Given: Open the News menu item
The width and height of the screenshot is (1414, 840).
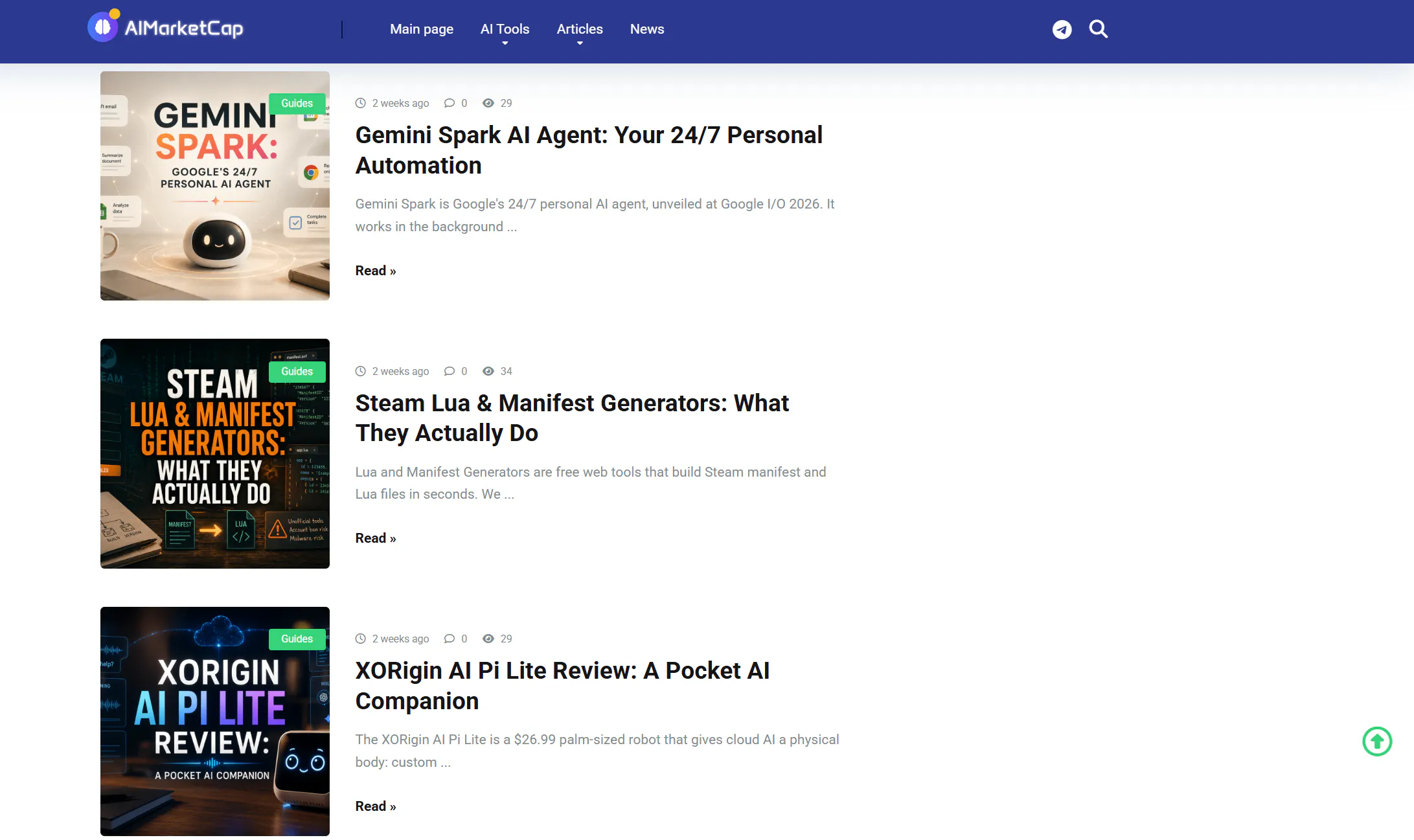Looking at the screenshot, I should [647, 29].
